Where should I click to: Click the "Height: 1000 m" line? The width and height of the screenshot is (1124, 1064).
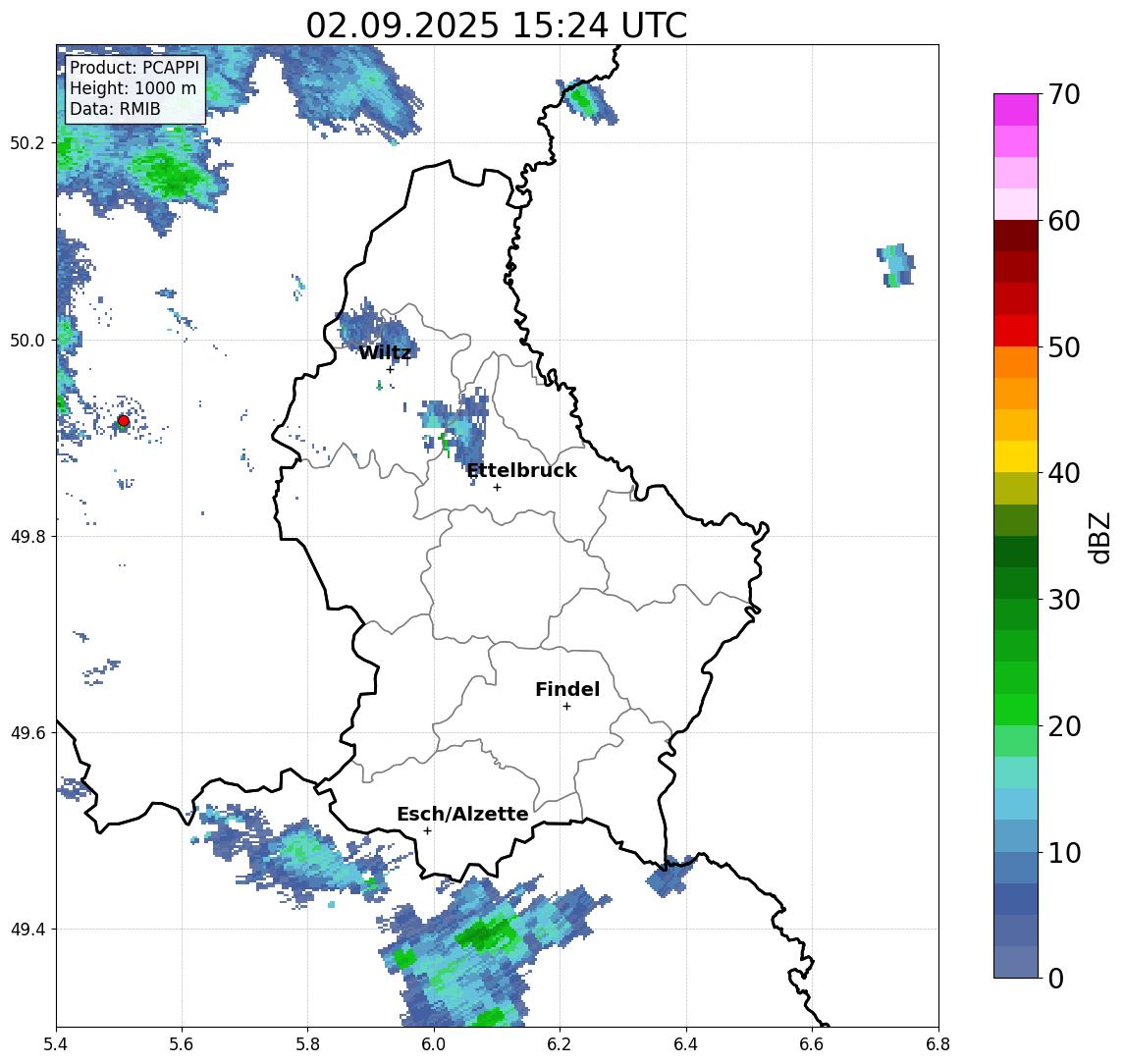pyautogui.click(x=133, y=88)
